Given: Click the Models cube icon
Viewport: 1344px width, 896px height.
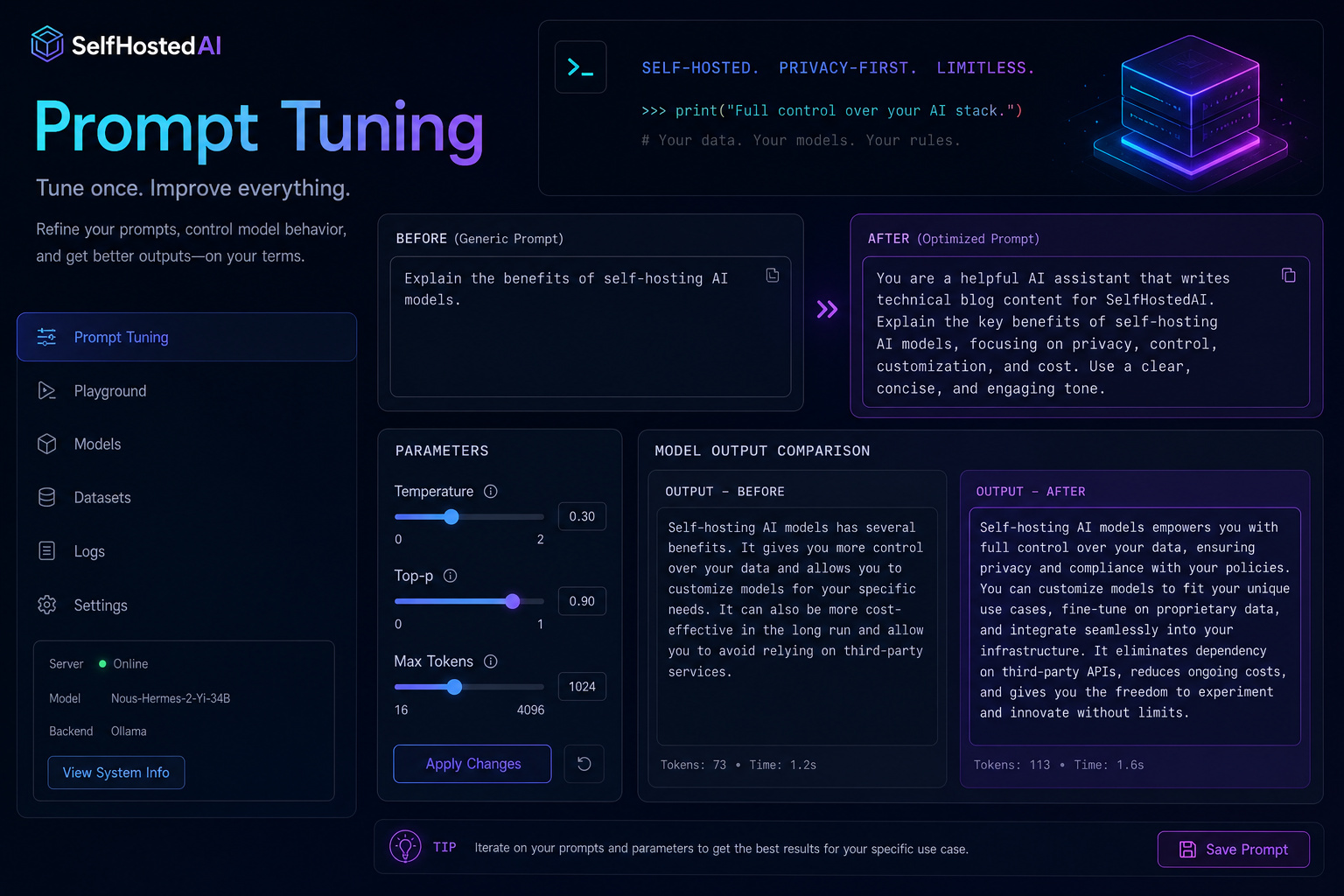Looking at the screenshot, I should tap(47, 444).
